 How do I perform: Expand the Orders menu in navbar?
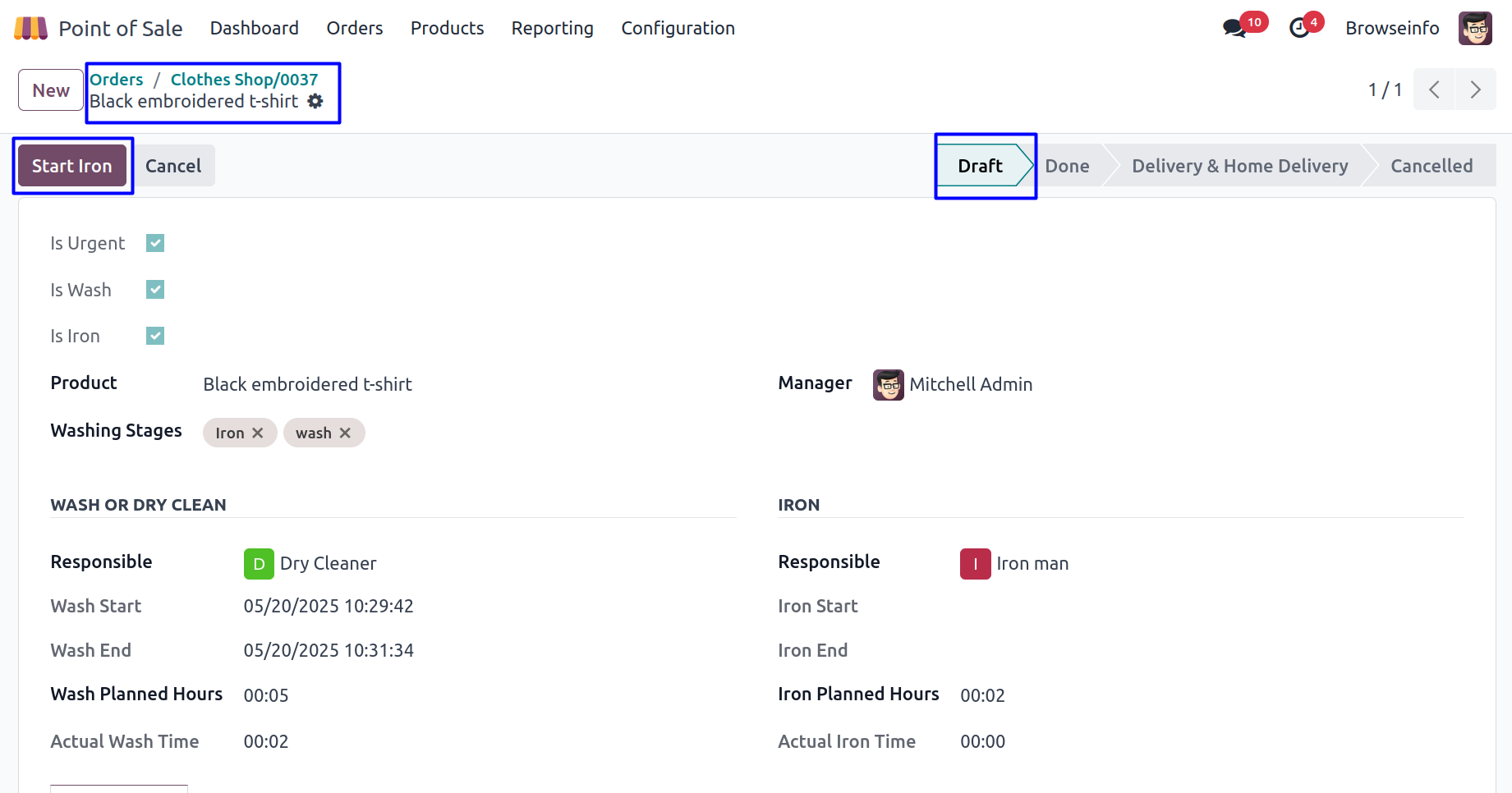pos(354,29)
